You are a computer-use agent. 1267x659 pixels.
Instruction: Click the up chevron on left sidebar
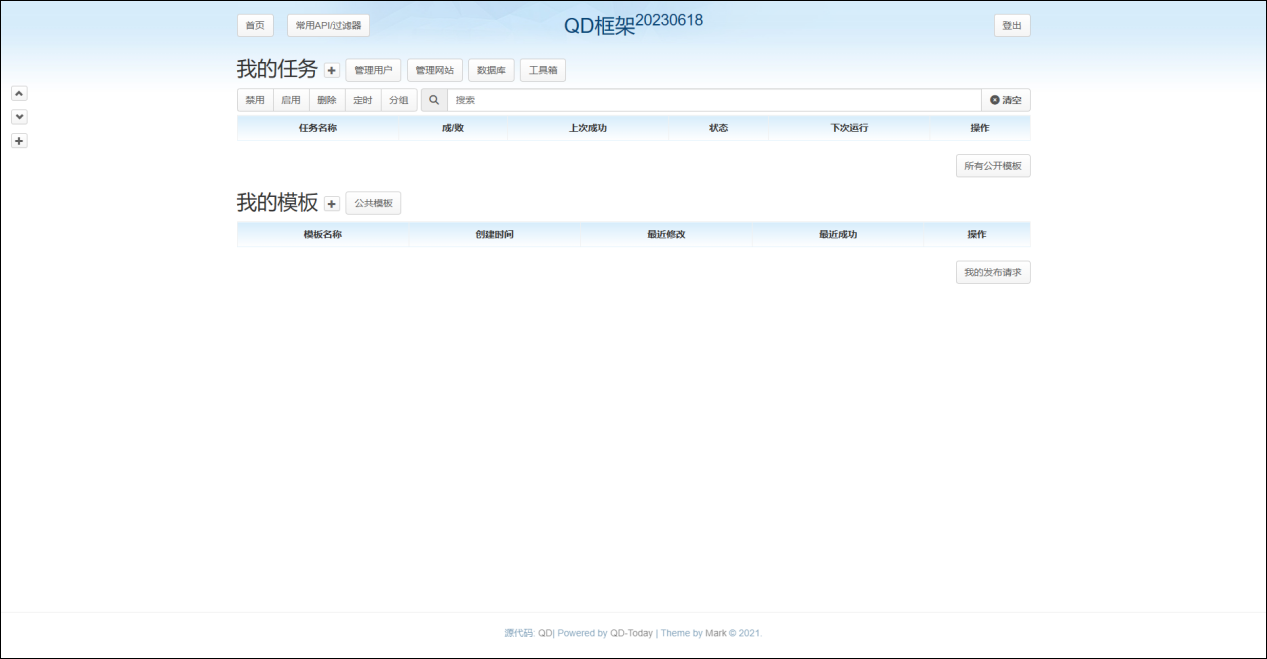point(19,93)
